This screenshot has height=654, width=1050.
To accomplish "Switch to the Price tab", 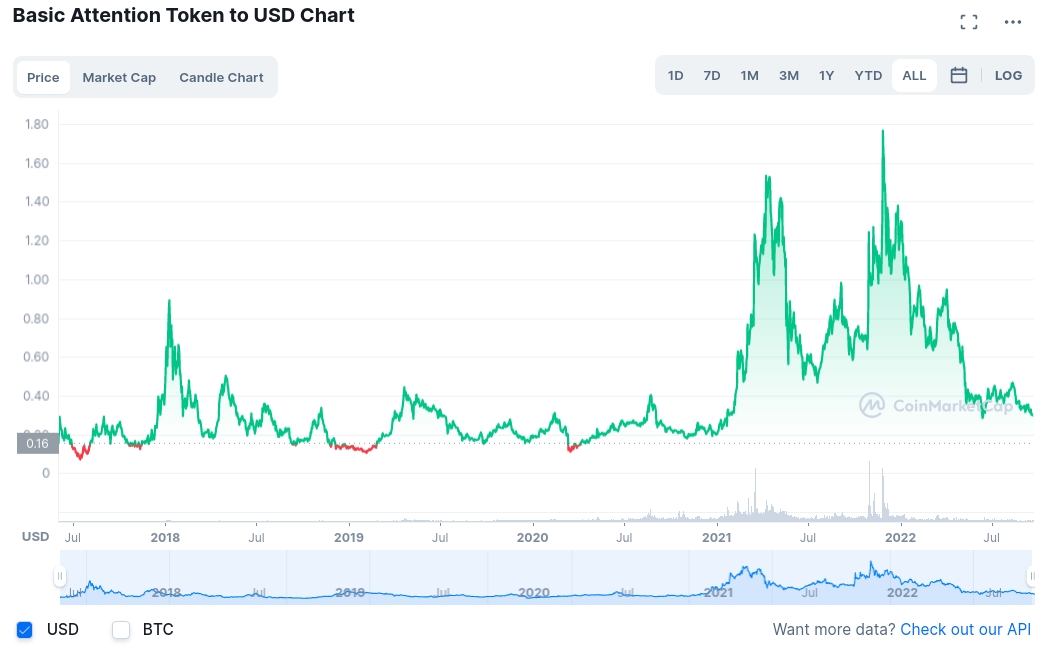I will click(43, 77).
